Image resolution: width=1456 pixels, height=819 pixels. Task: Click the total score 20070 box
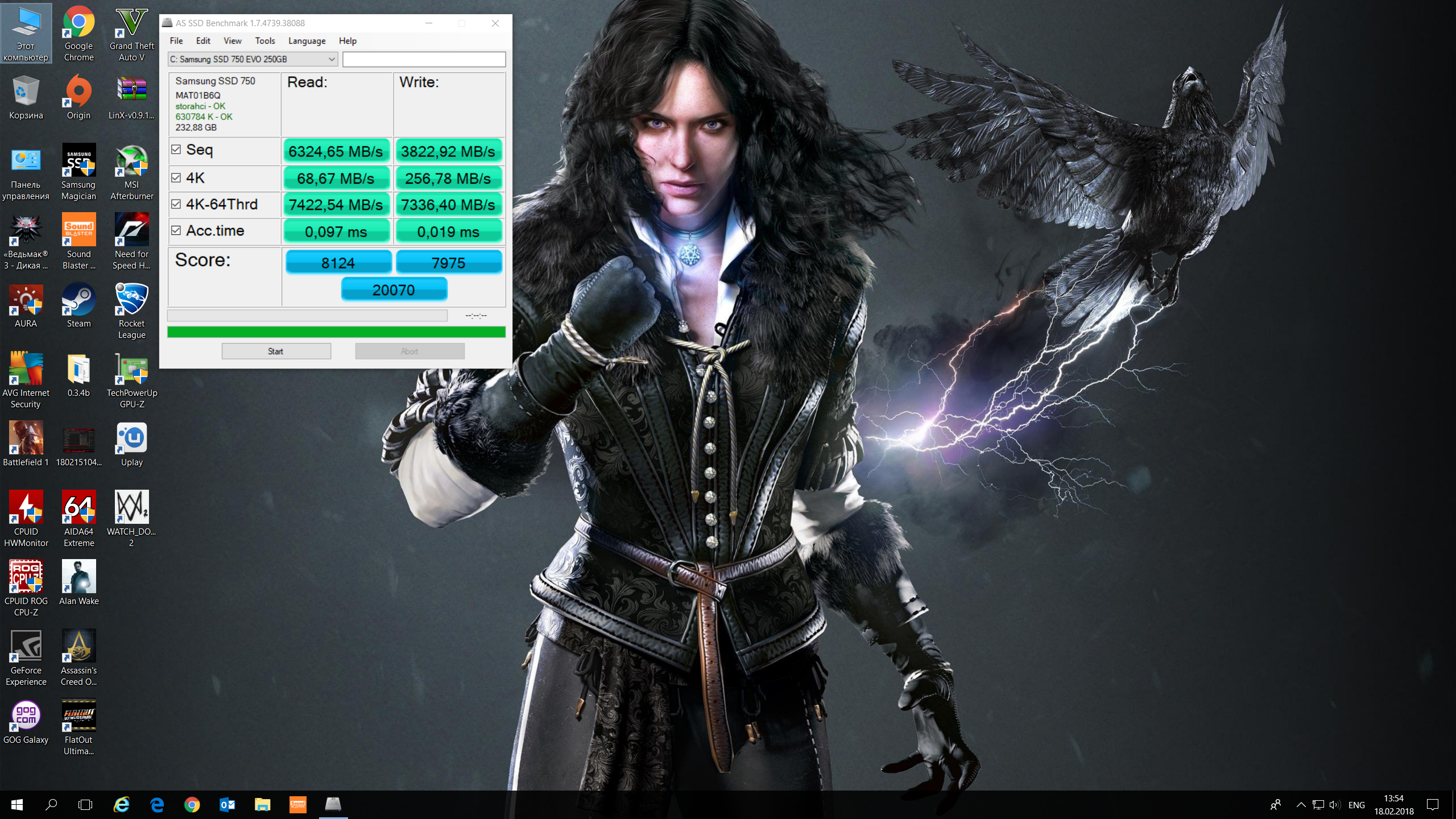tap(394, 289)
